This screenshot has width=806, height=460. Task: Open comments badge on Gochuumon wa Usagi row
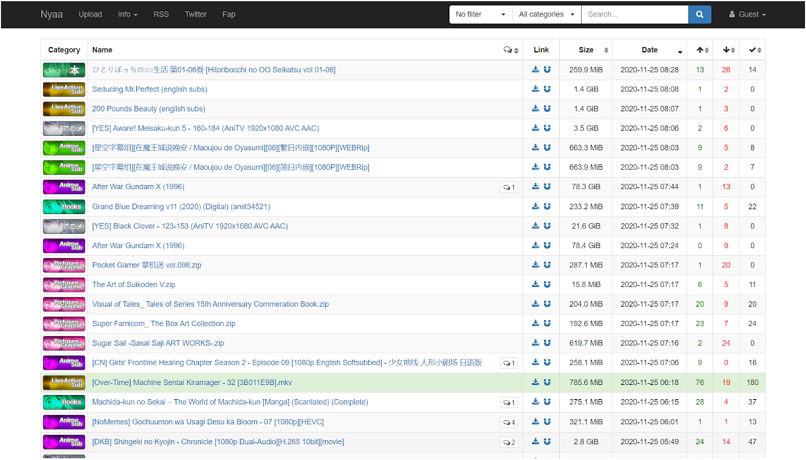coord(509,422)
